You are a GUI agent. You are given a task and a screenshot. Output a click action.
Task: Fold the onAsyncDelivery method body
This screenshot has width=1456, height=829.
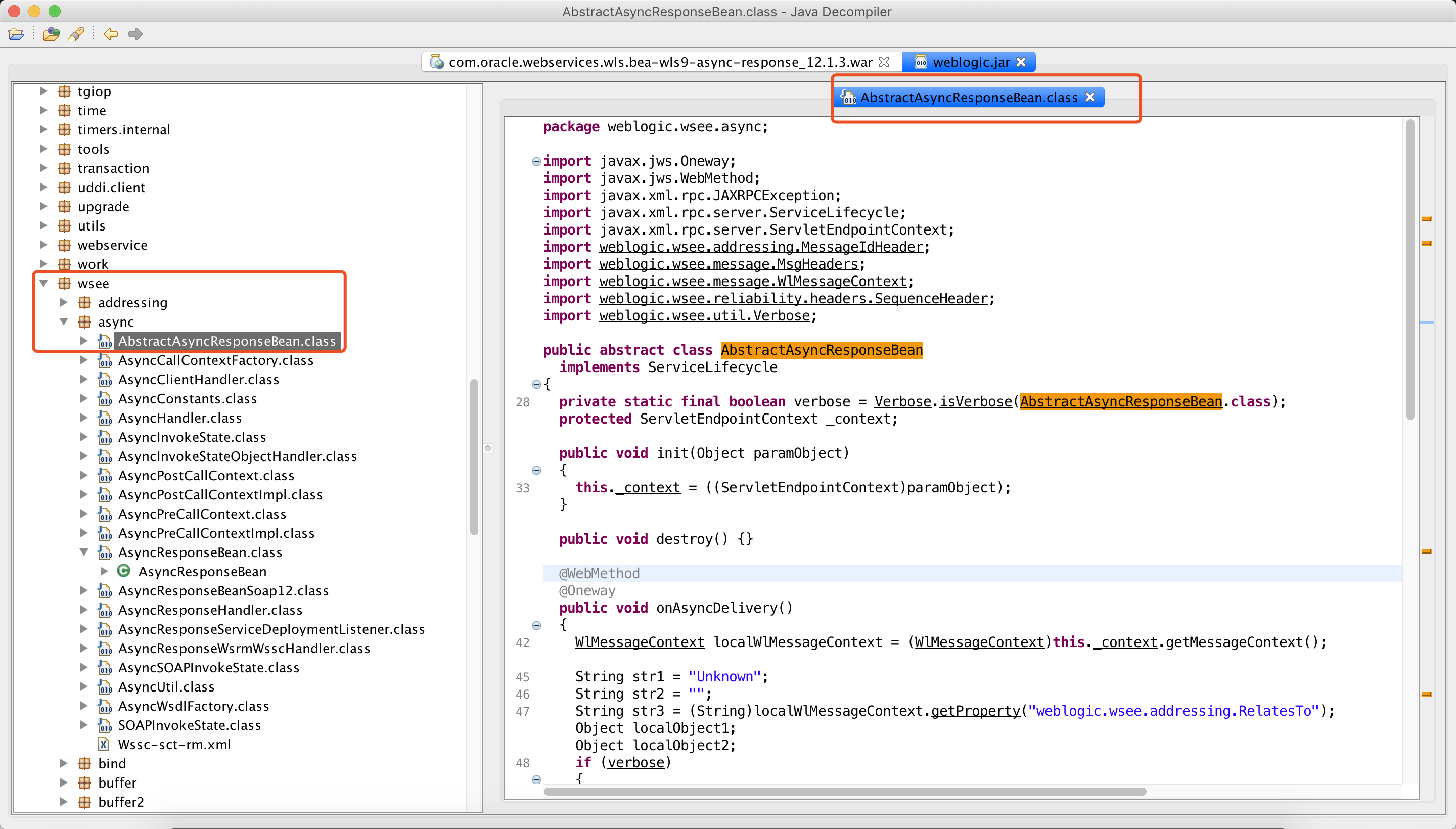pos(536,625)
